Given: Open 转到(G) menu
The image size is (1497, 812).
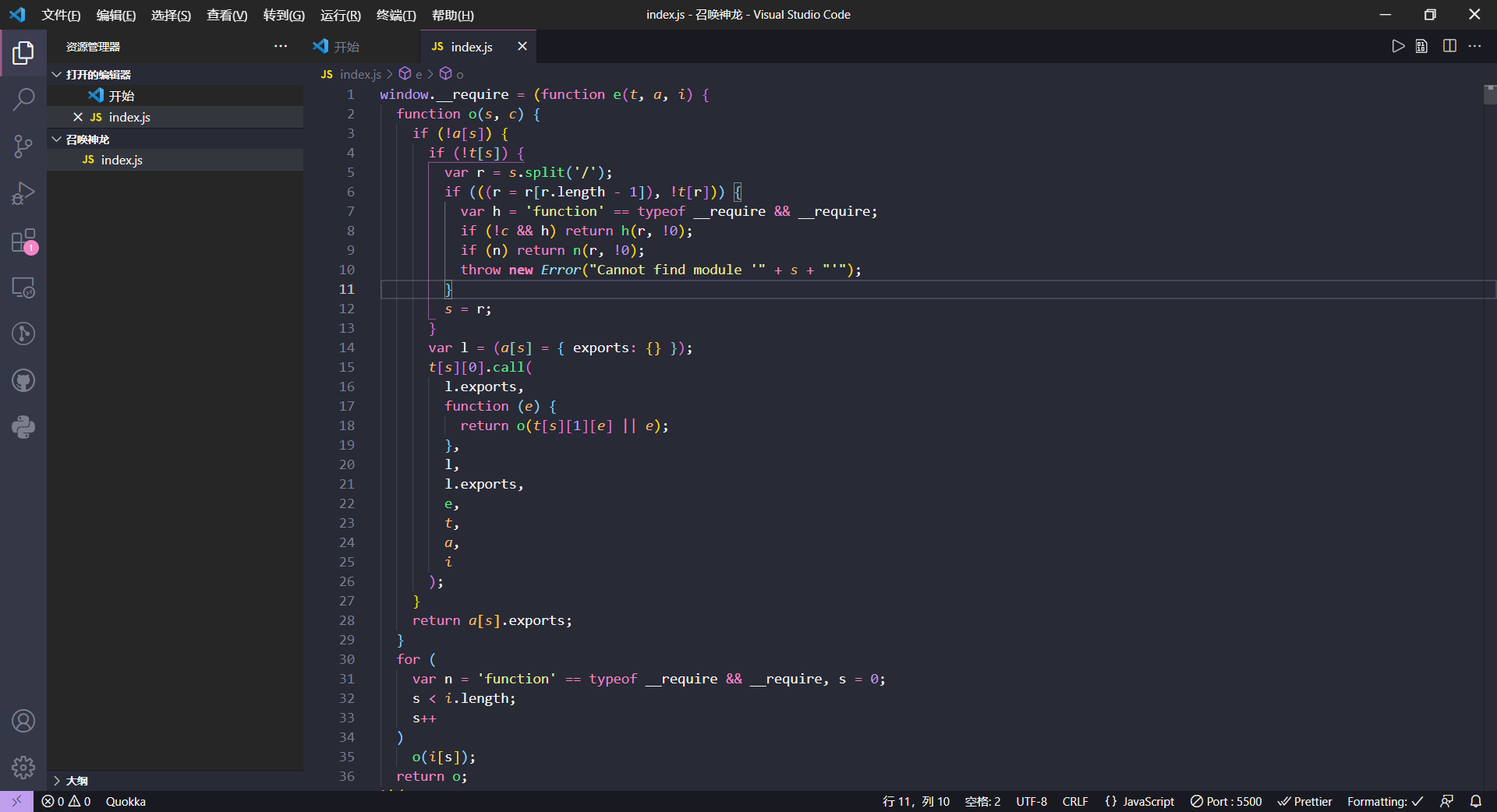Looking at the screenshot, I should (284, 15).
